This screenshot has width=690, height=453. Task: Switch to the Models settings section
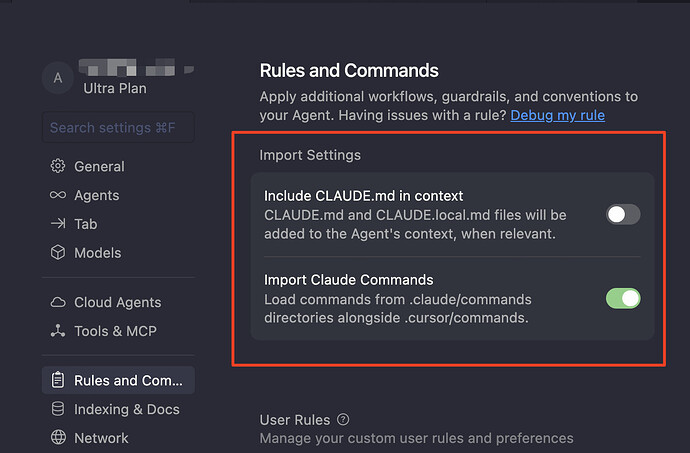(97, 253)
